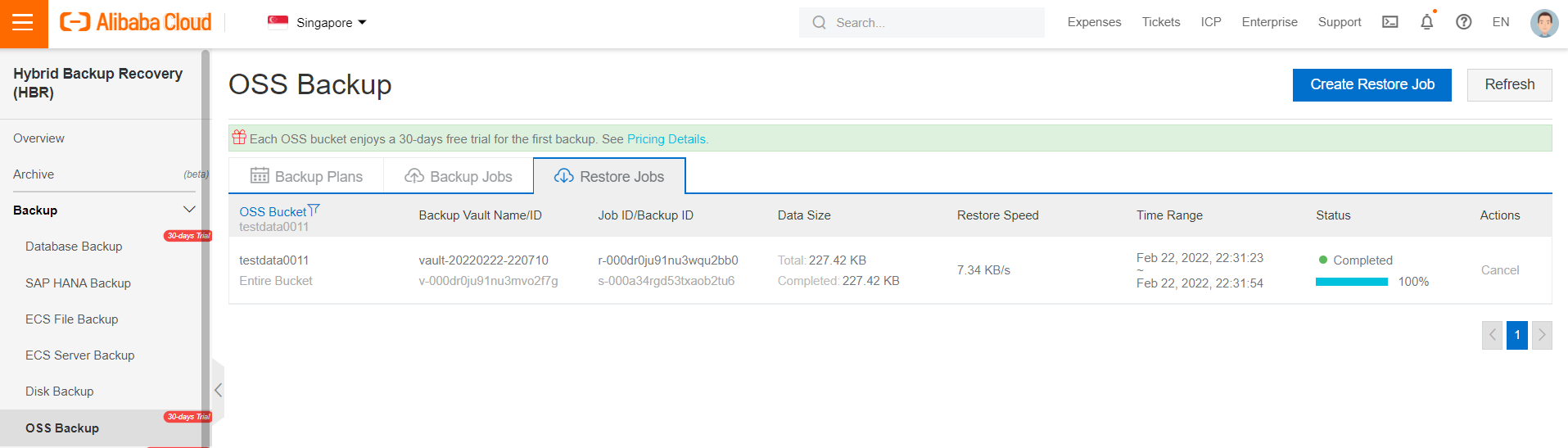Open the Enterprise menu
Image resolution: width=1568 pixels, height=448 pixels.
click(1269, 22)
